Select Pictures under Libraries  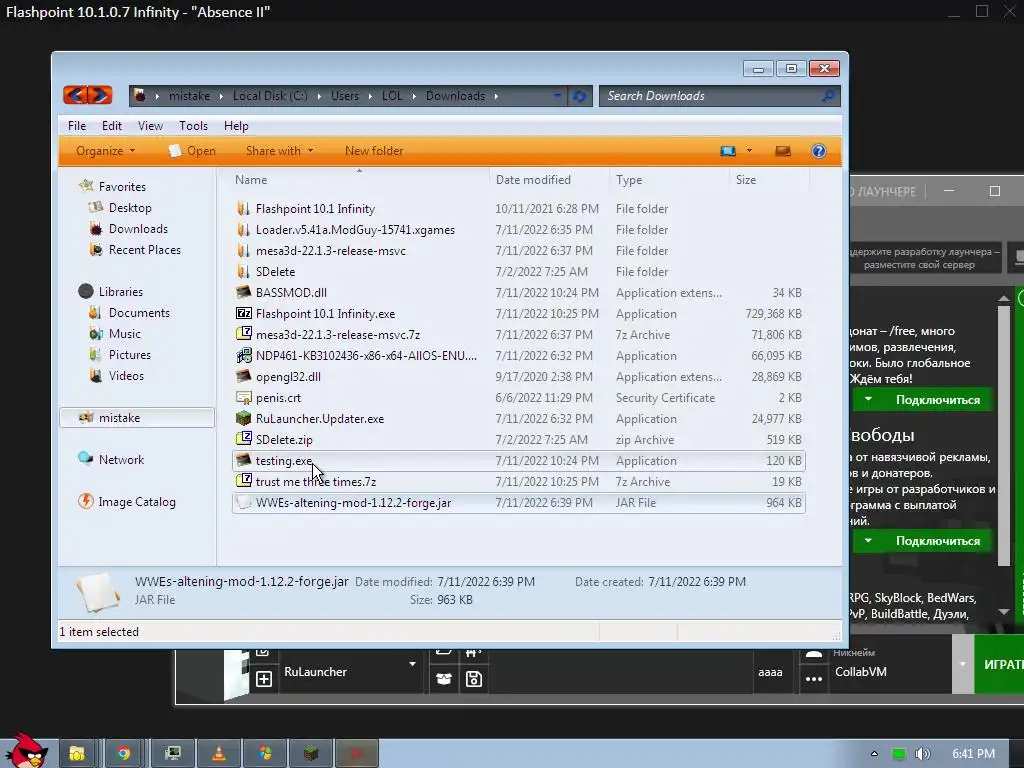click(130, 355)
